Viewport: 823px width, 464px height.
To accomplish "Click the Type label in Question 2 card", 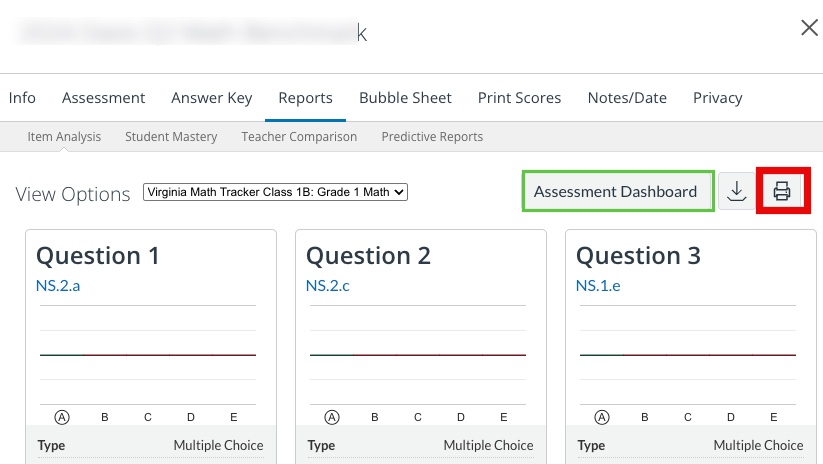I will click(321, 446).
